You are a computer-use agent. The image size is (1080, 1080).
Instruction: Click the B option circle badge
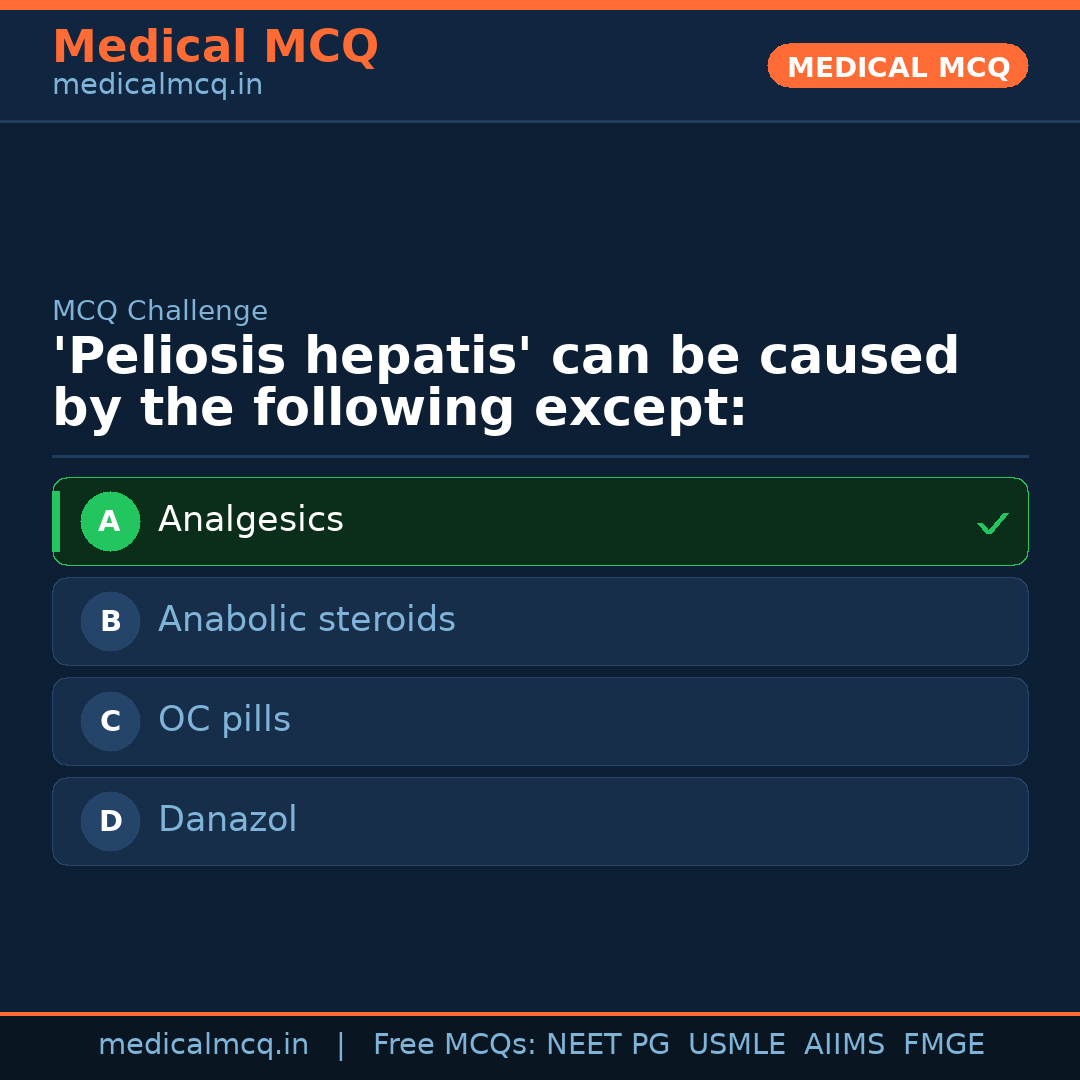point(110,621)
